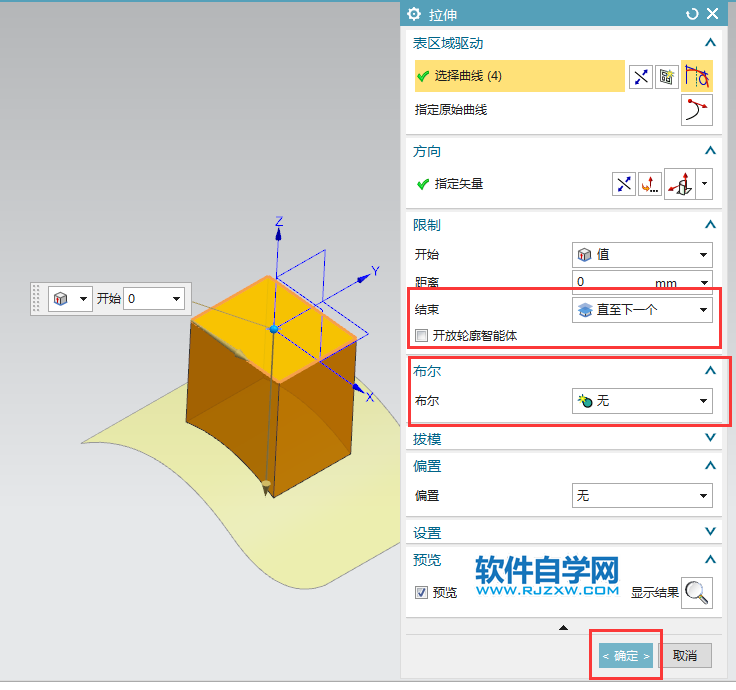
Task: Expand the 拔模 section
Action: [710, 438]
